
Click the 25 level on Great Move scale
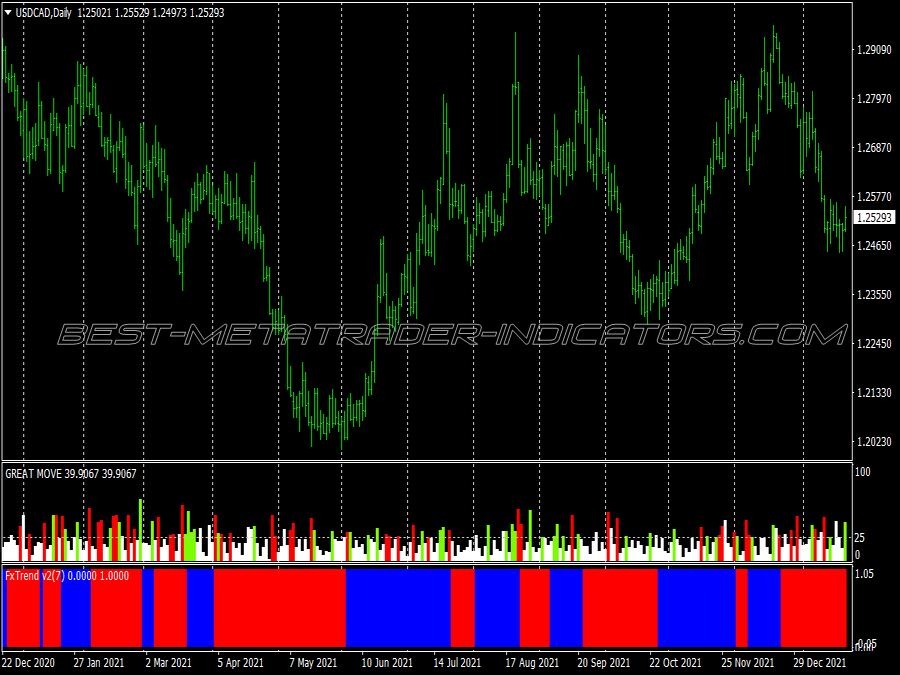coord(860,538)
